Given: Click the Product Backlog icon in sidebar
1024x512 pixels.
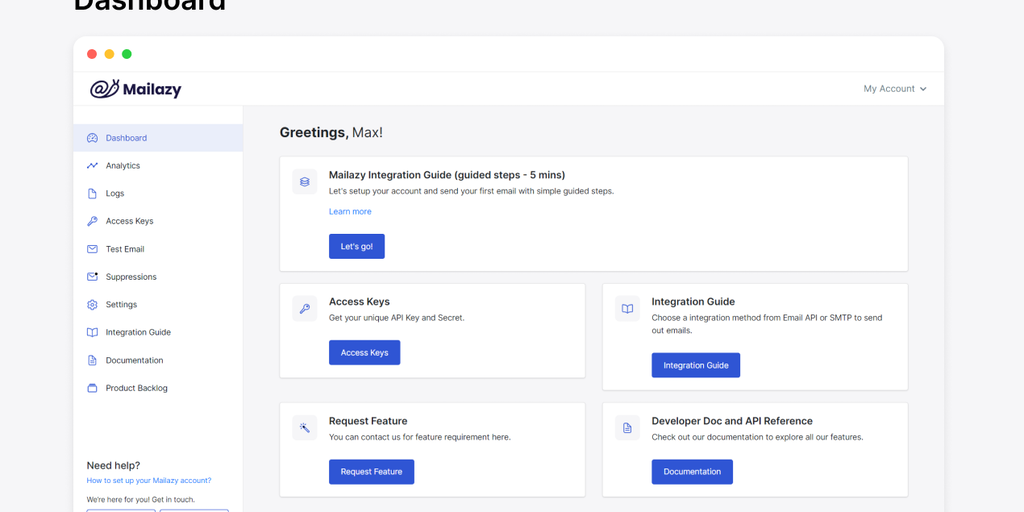Looking at the screenshot, I should click(92, 388).
